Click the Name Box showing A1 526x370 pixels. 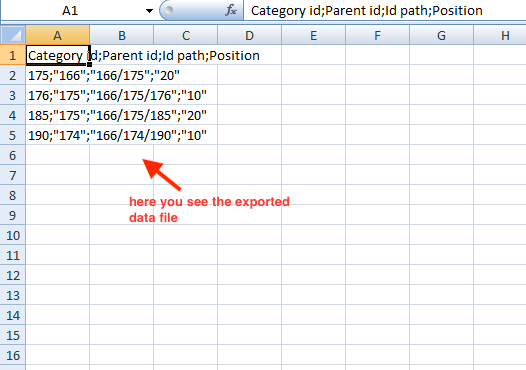pos(70,11)
